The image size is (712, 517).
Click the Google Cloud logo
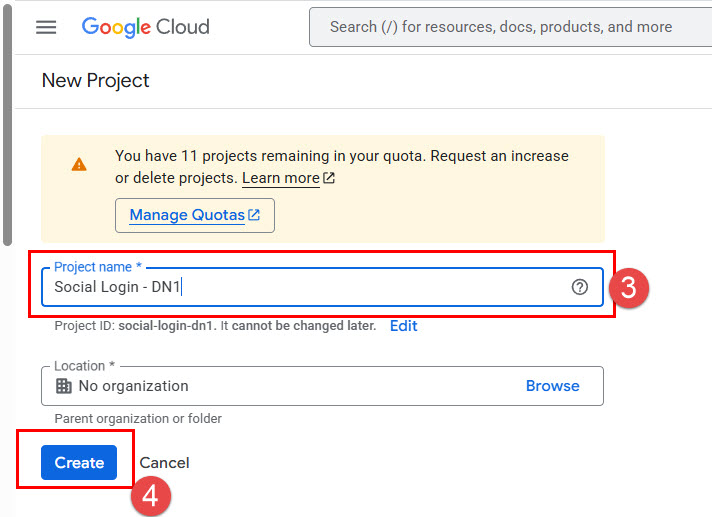tap(146, 27)
